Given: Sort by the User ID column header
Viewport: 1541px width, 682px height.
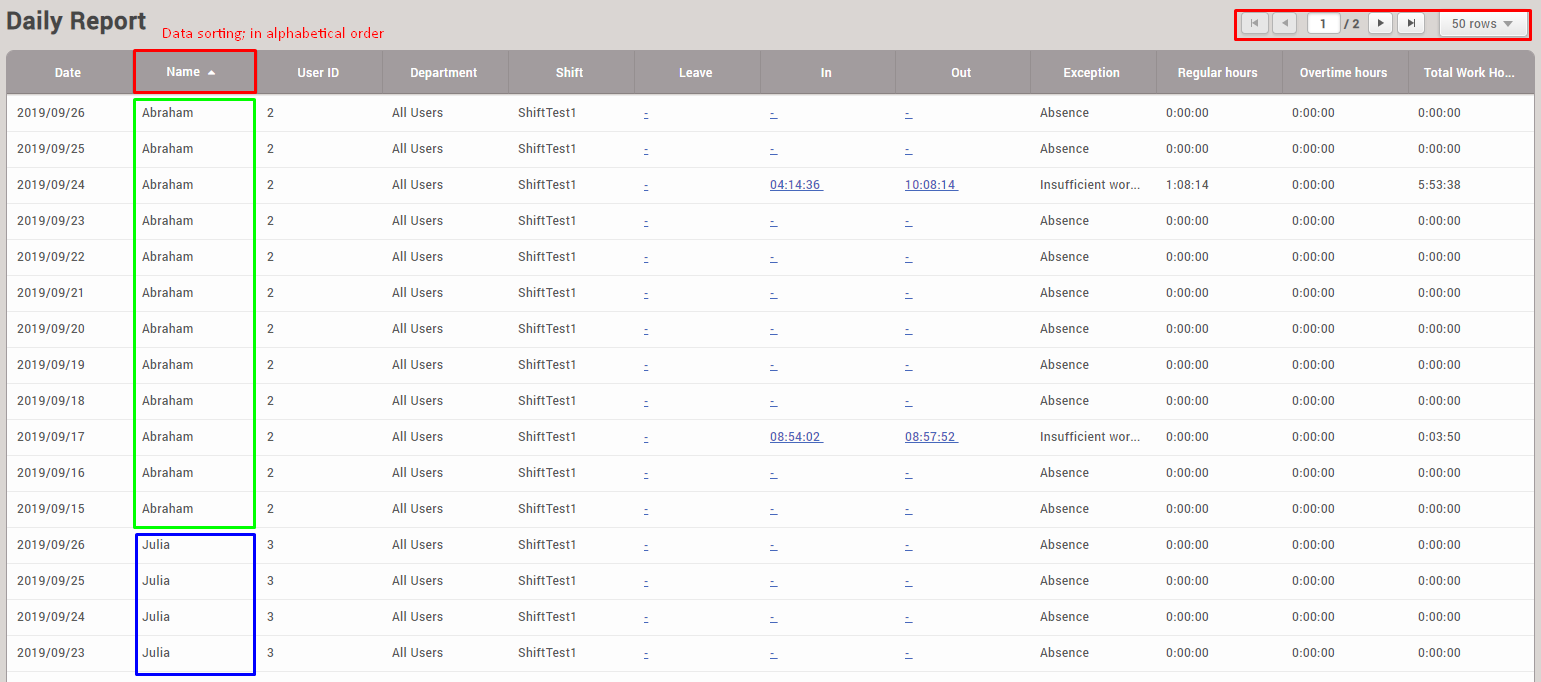Looking at the screenshot, I should coord(318,73).
